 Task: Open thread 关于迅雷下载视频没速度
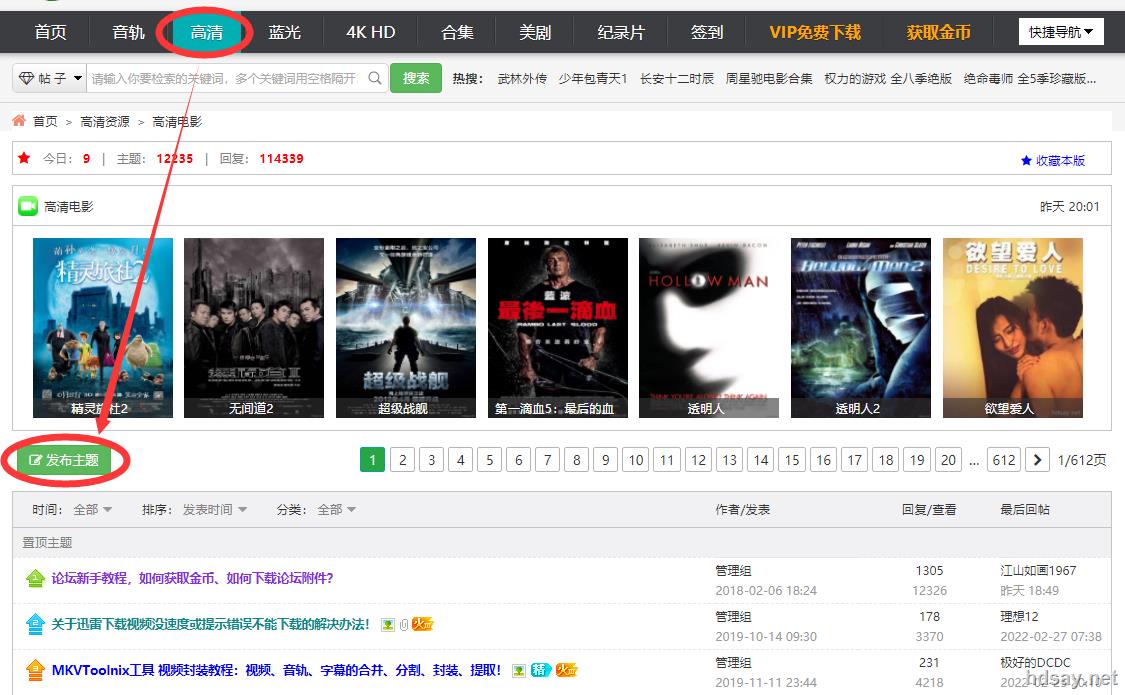(x=210, y=624)
